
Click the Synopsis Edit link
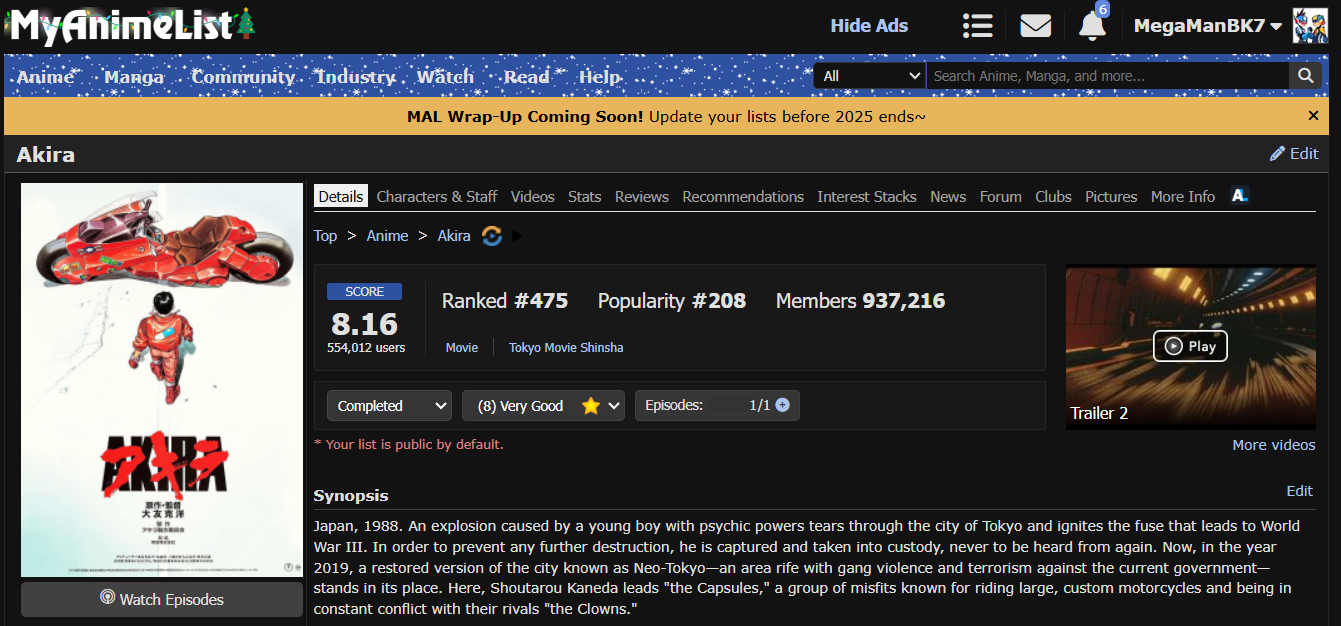point(1299,491)
